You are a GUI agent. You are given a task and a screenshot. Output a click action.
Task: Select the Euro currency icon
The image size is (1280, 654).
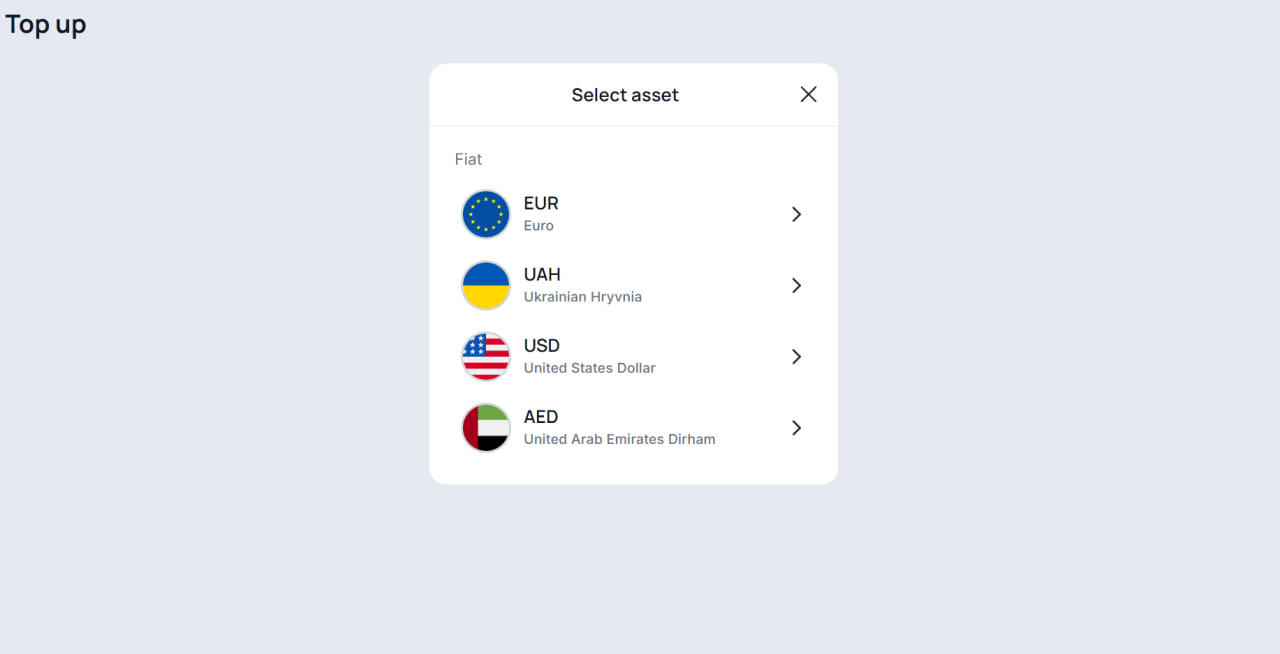click(x=485, y=213)
